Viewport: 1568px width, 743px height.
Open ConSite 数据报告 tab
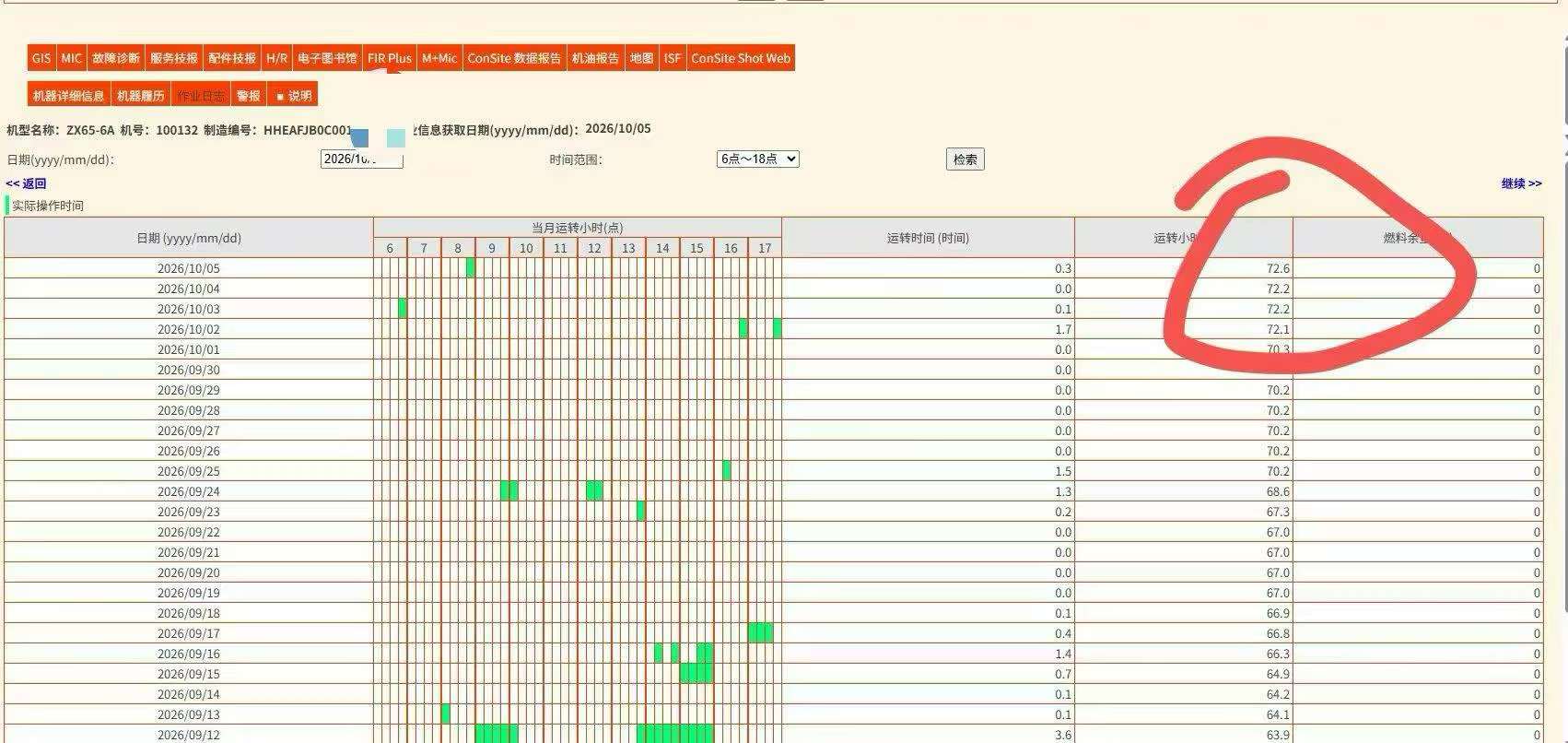514,58
